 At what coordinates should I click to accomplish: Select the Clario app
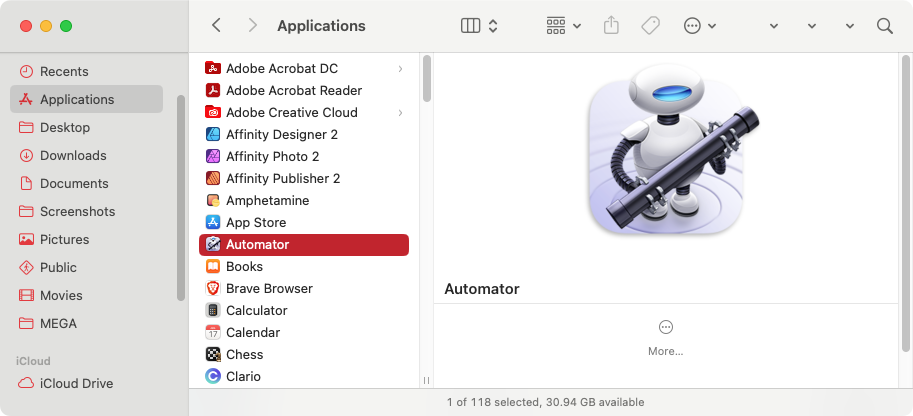[x=304, y=376]
